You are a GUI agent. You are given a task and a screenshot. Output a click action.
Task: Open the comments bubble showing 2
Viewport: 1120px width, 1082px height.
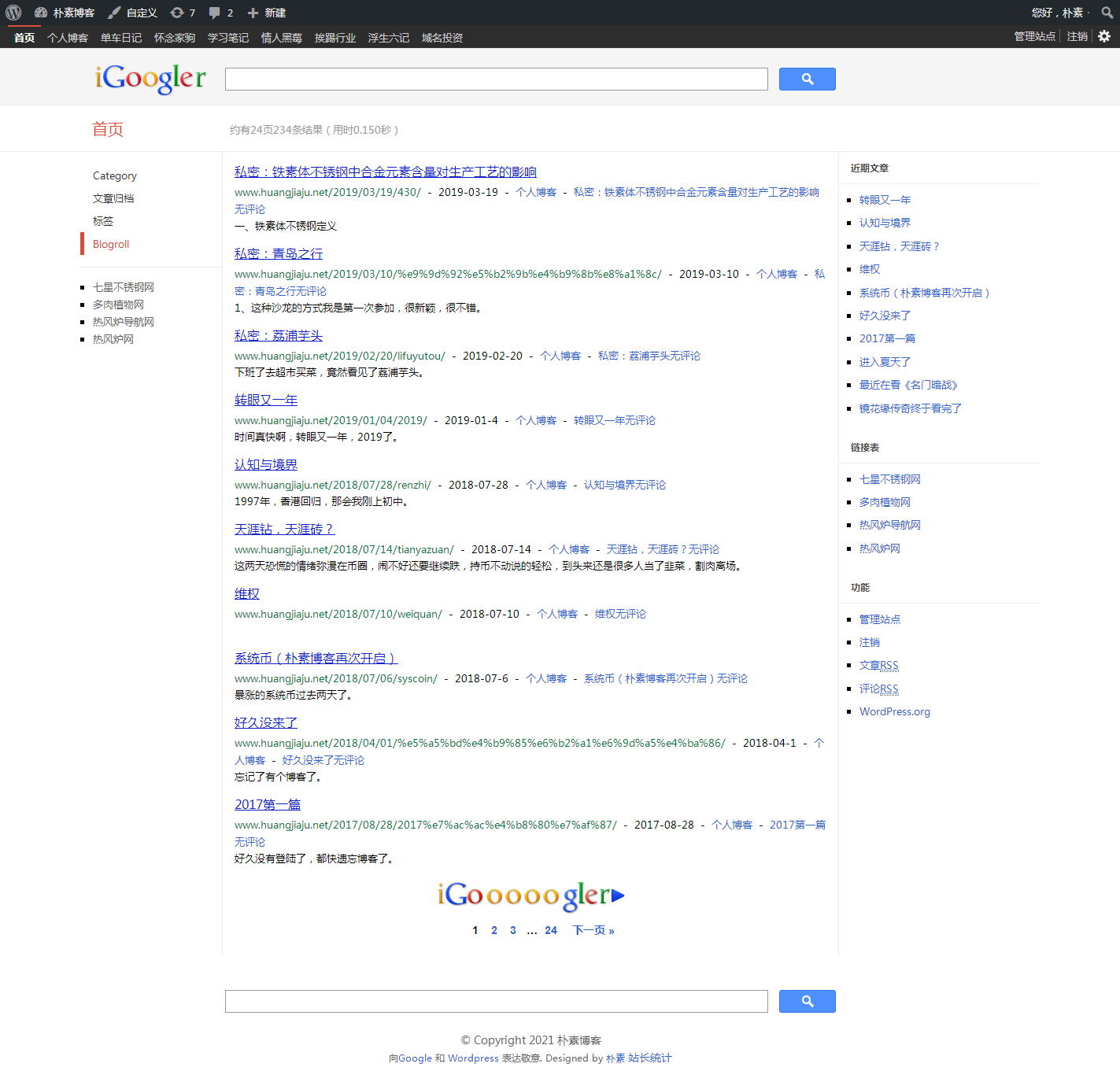coord(214,13)
